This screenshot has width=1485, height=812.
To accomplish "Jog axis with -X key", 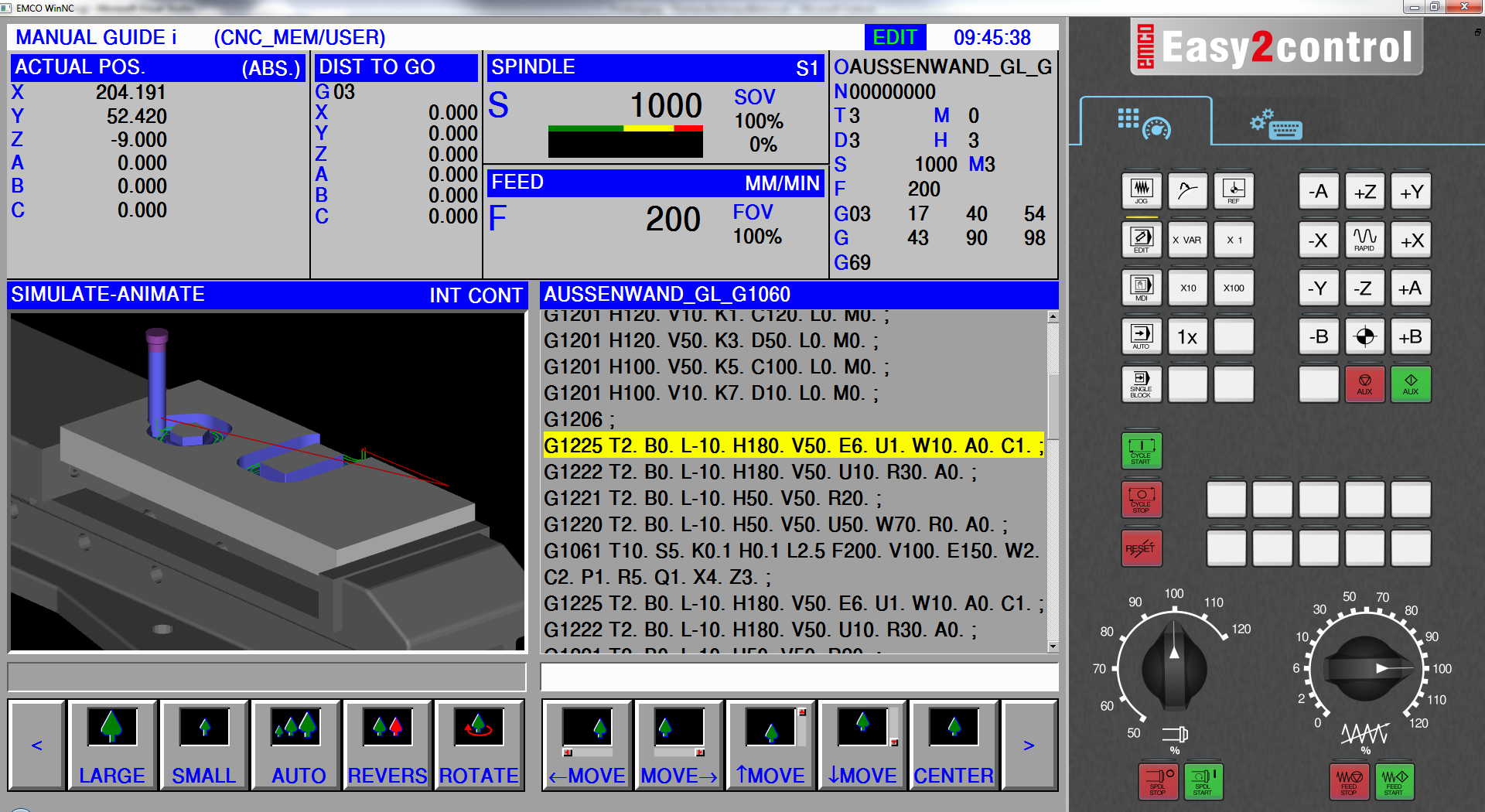I will (x=1319, y=240).
